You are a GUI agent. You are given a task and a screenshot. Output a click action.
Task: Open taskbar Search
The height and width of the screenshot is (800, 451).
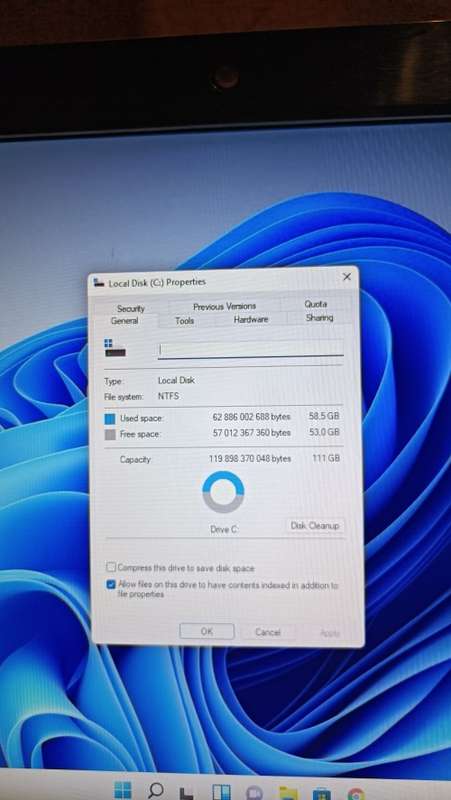coord(155,790)
